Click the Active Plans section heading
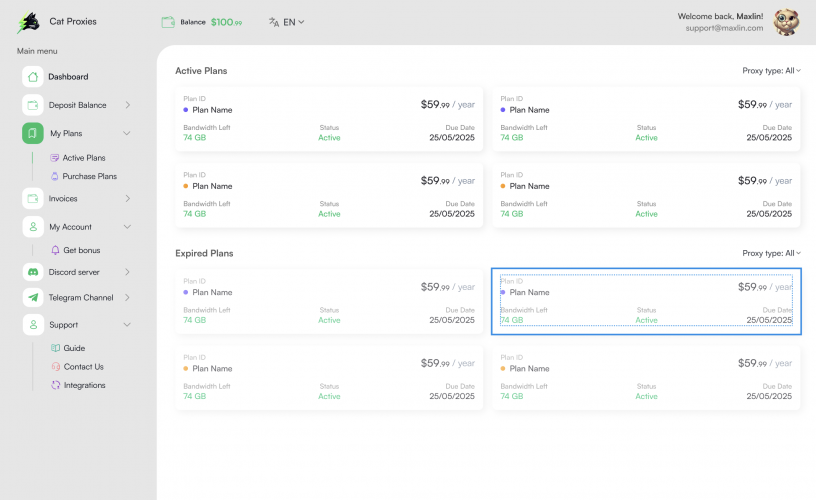 coord(201,71)
